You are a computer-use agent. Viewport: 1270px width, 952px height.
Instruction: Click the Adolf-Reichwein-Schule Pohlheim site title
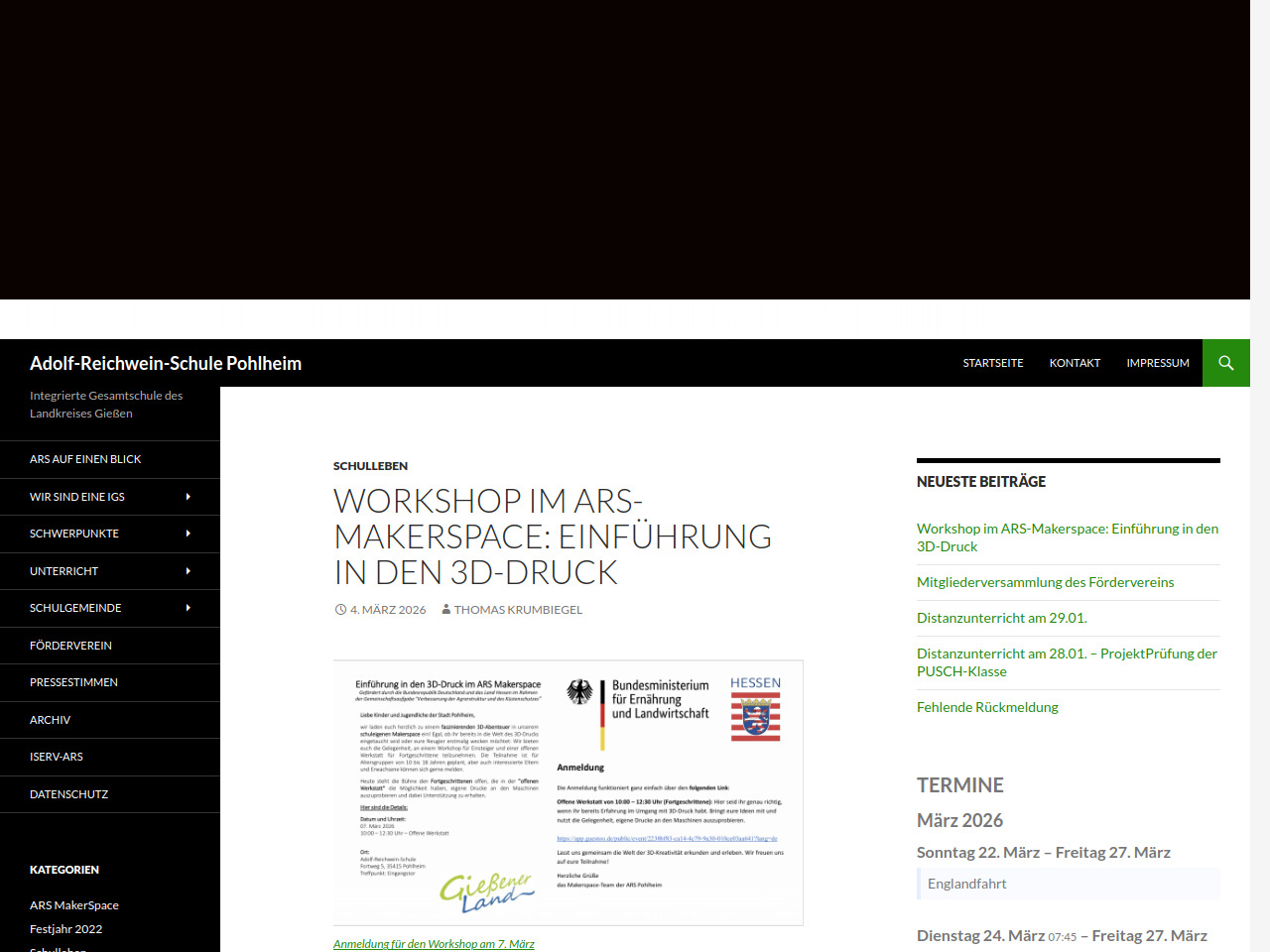[x=166, y=363]
